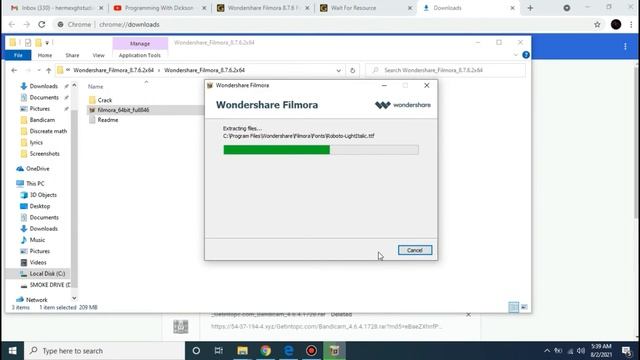The height and width of the screenshot is (360, 640).
Task: Switch to Wait For Resource tab
Action: (x=366, y=8)
